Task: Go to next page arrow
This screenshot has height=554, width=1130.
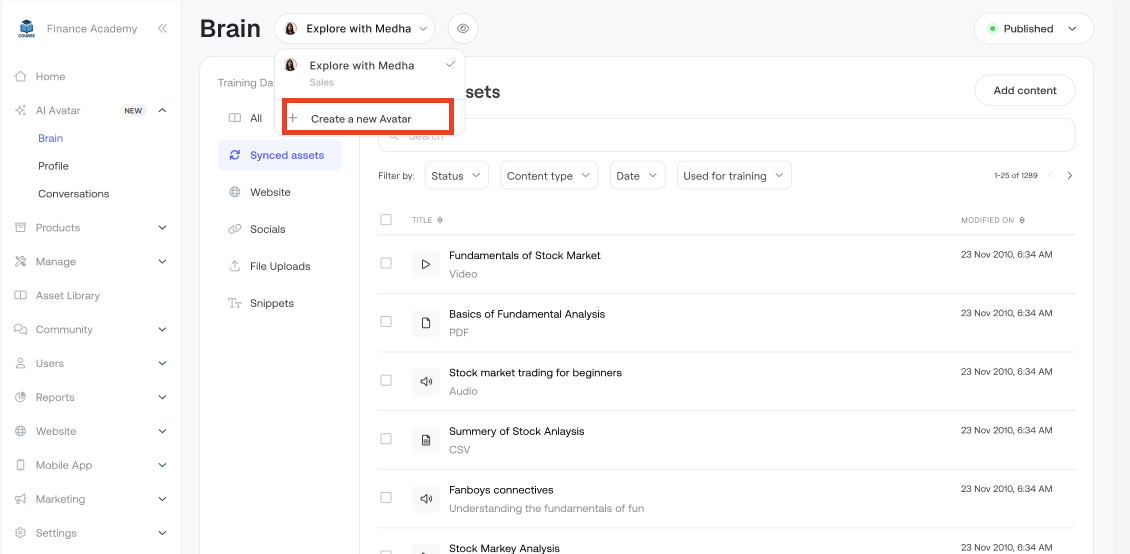Action: point(1069,176)
